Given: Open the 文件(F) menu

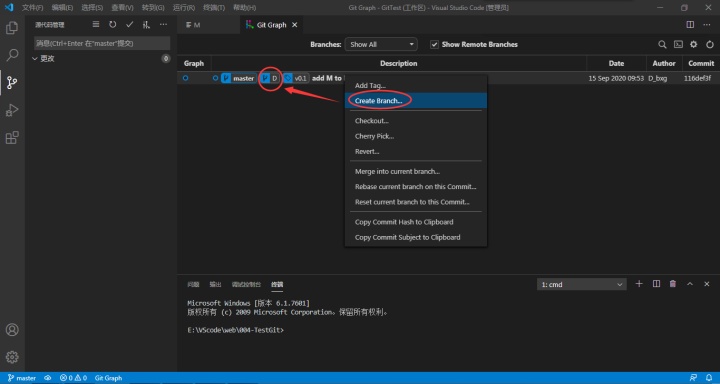Looking at the screenshot, I should (33, 8).
